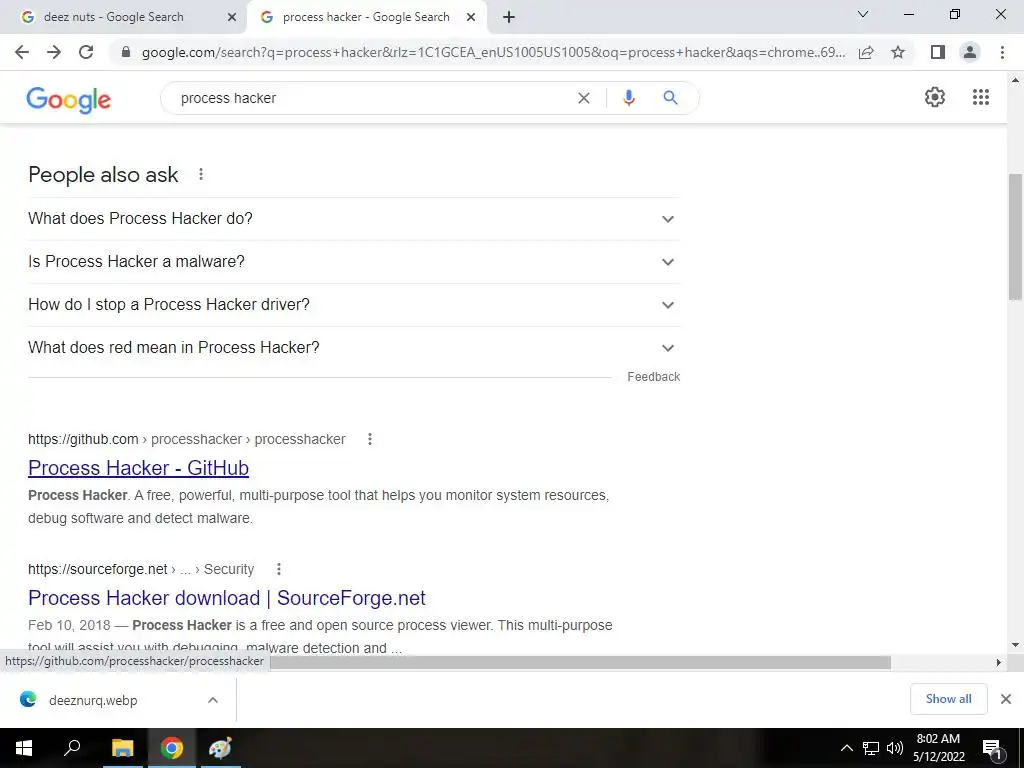1024x768 pixels.
Task: Click the horizontal scrollbar right arrow
Action: coord(998,662)
